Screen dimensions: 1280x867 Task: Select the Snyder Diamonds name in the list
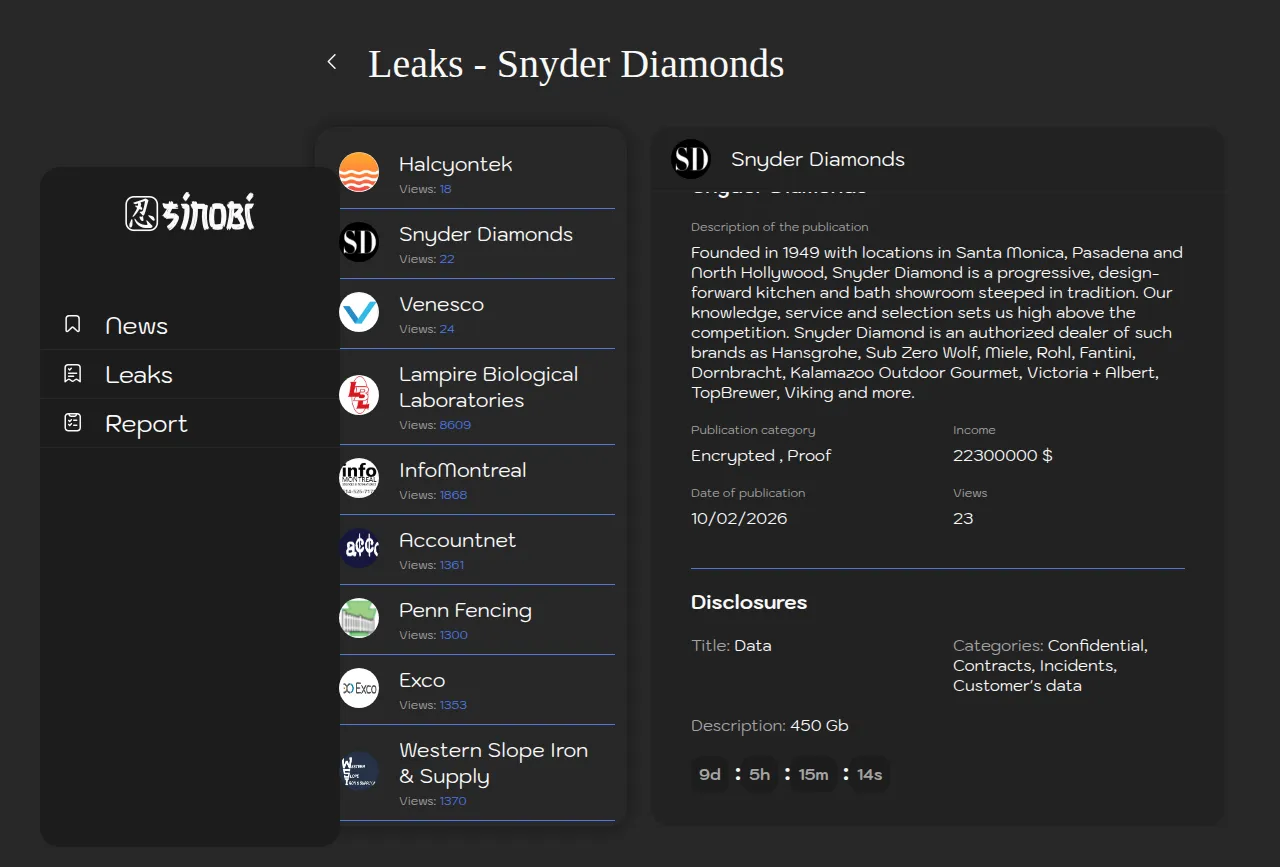pyautogui.click(x=486, y=234)
